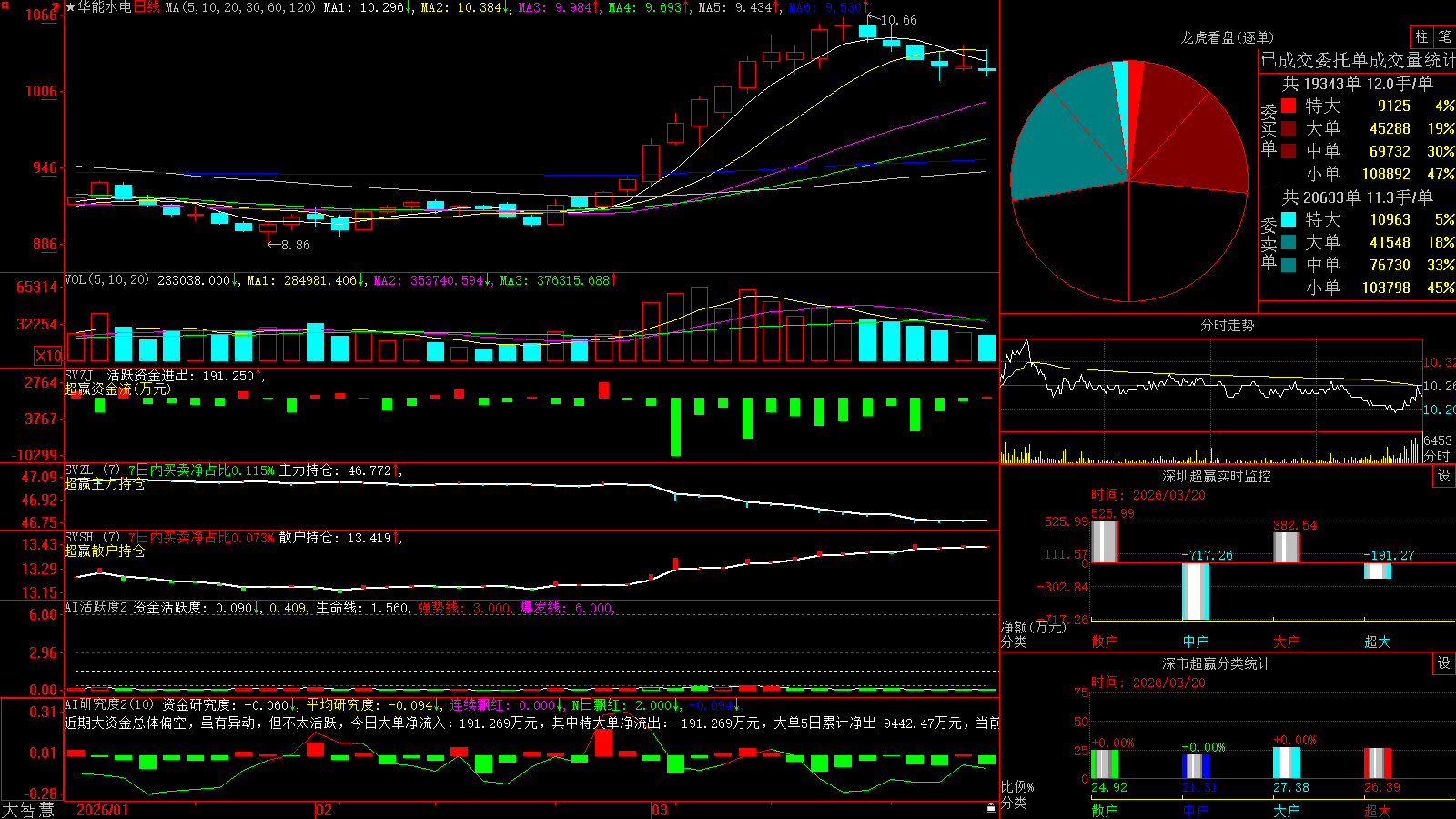Click the 分时走势 intraday price chart
Screen dimensions: 1456x819
click(1210, 385)
